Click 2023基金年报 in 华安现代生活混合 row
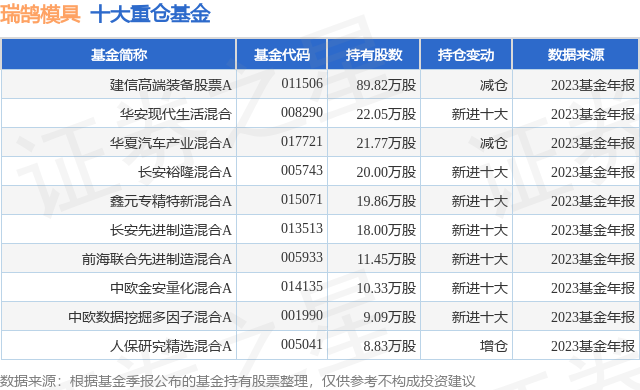640x390 pixels. click(x=593, y=114)
